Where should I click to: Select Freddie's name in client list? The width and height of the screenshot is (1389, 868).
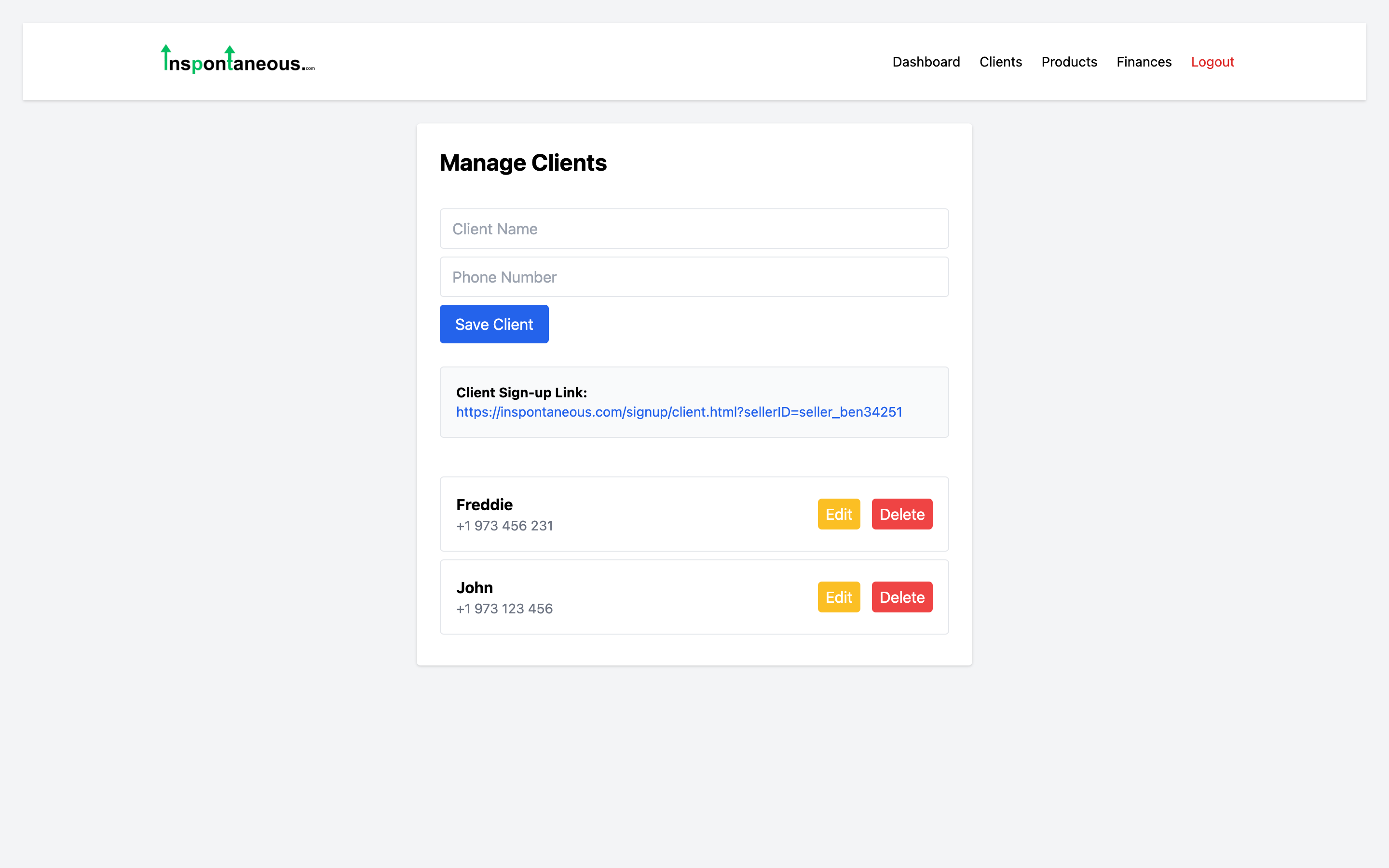click(484, 504)
